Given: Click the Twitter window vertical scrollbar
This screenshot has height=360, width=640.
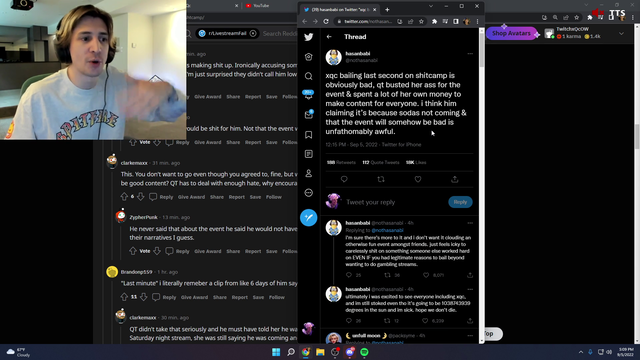Looking at the screenshot, I should (482, 49).
